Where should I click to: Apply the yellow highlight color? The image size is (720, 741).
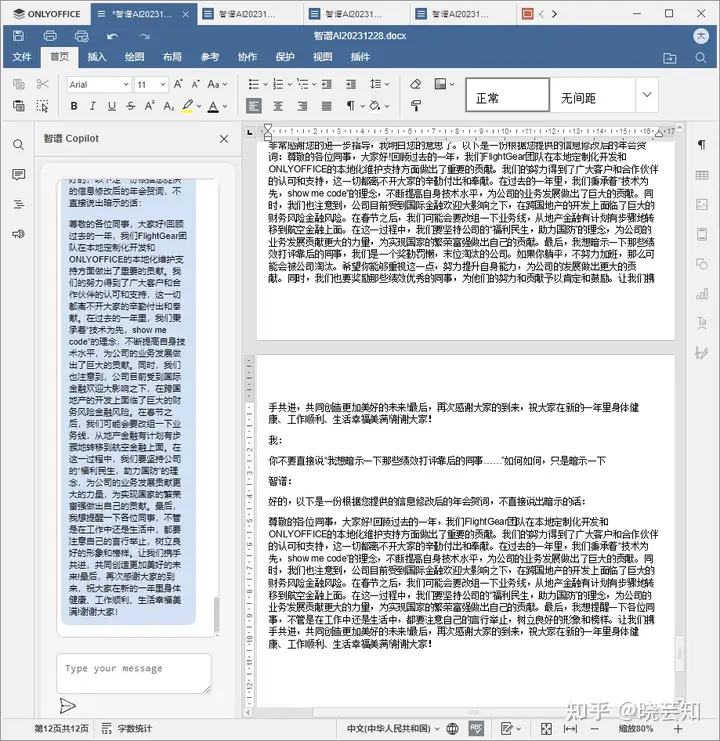point(188,106)
